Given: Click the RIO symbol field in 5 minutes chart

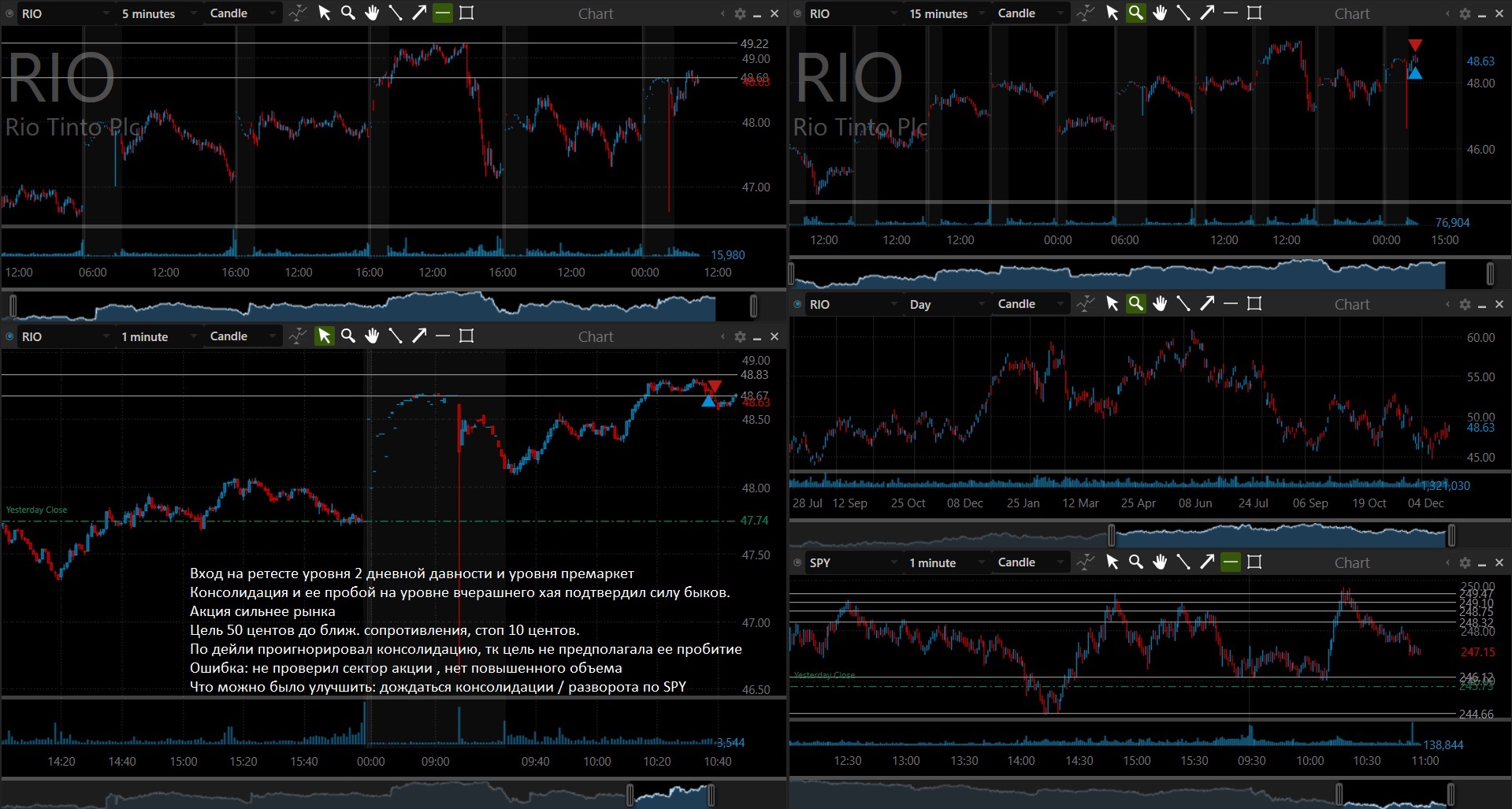Looking at the screenshot, I should 65,13.
